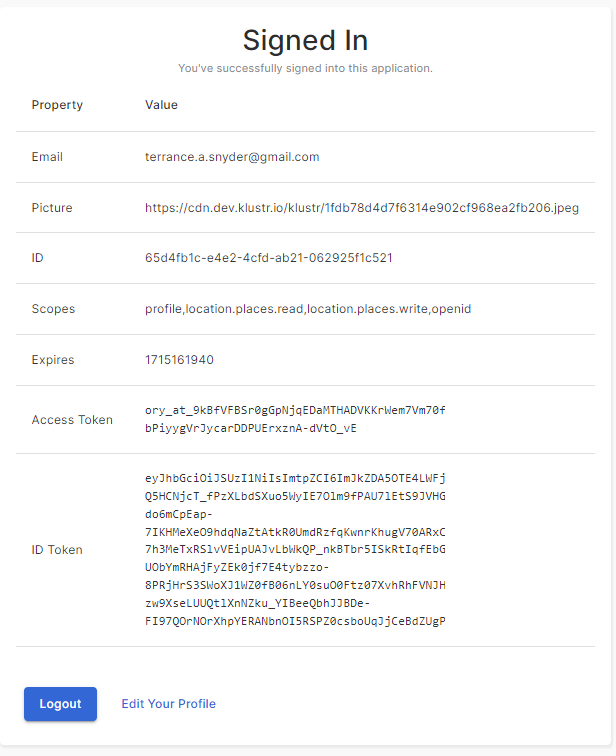Click the access token text starting ory_at_

pyautogui.click(x=295, y=419)
